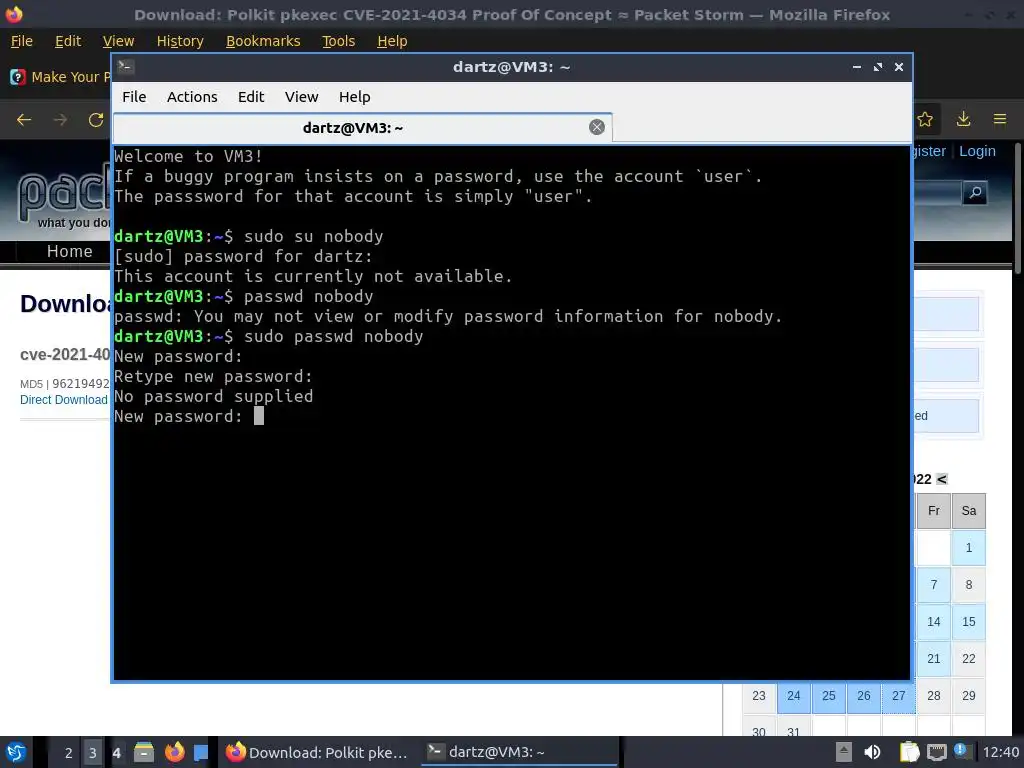The height and width of the screenshot is (768, 1024).
Task: Switch to workspace 3
Action: [93, 753]
